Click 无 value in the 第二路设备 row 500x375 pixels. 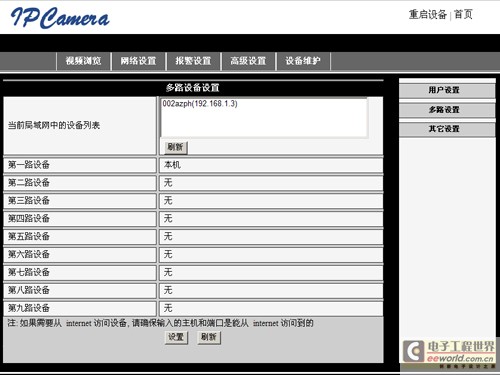click(168, 183)
